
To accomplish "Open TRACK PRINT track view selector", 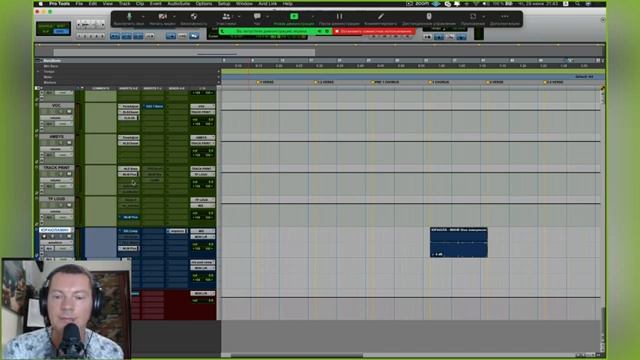I will pos(56,180).
